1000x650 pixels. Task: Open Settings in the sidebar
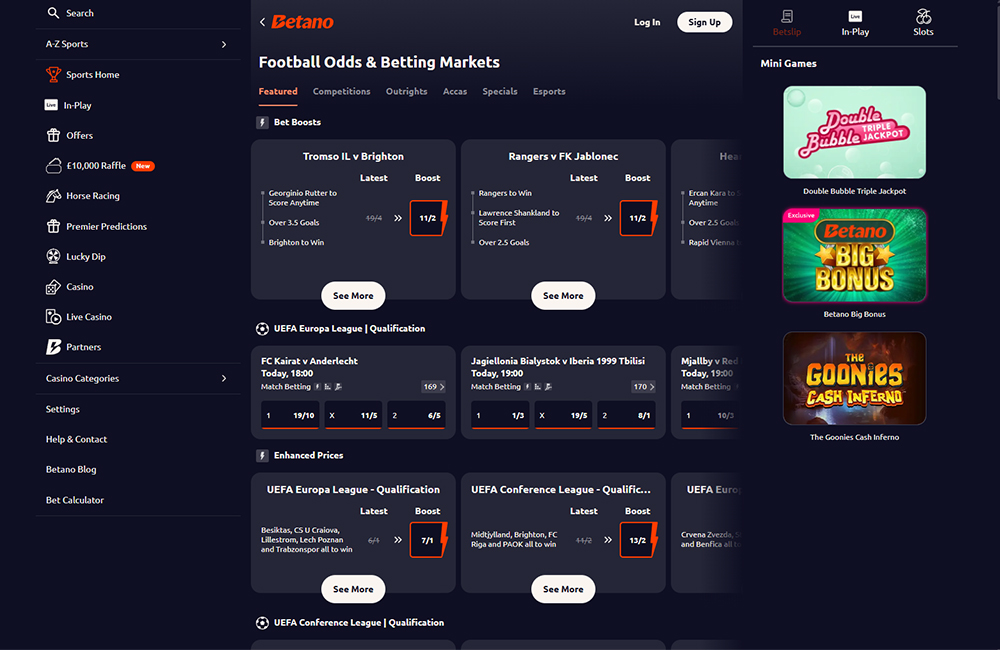[x=62, y=410]
